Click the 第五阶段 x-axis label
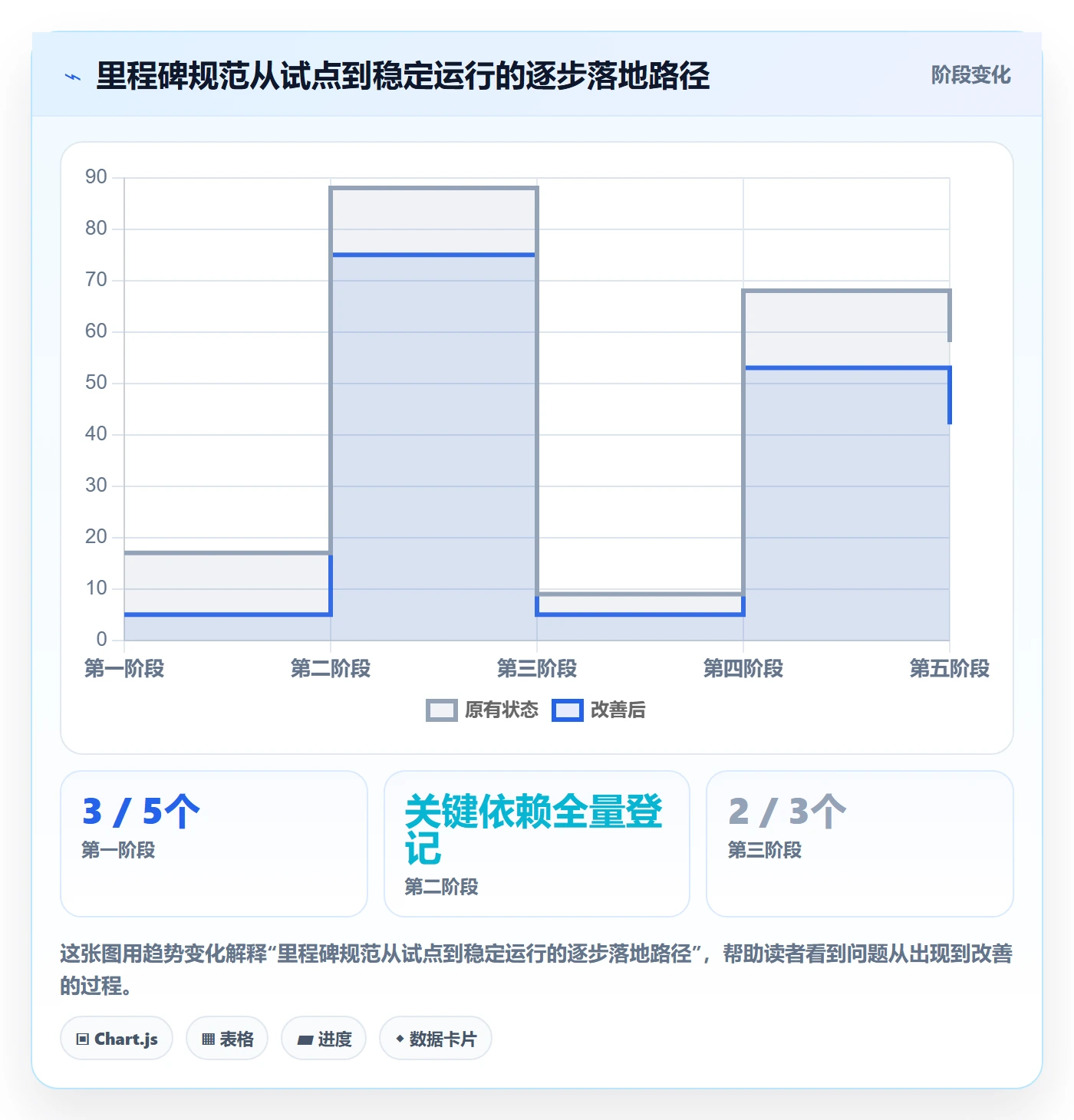Screen dimensions: 1074x1120 coord(950,669)
